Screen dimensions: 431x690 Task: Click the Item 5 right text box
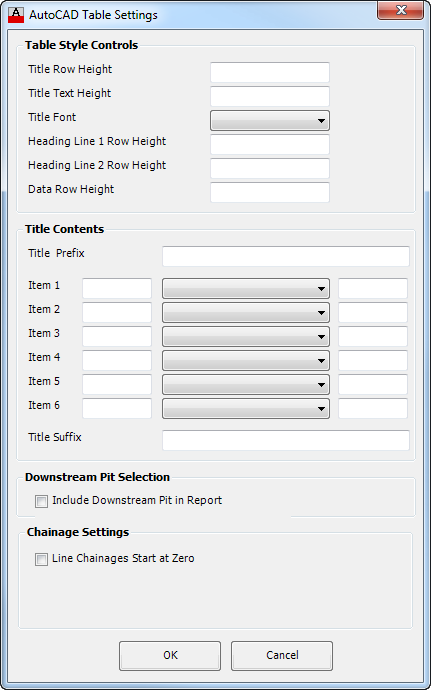tap(373, 384)
